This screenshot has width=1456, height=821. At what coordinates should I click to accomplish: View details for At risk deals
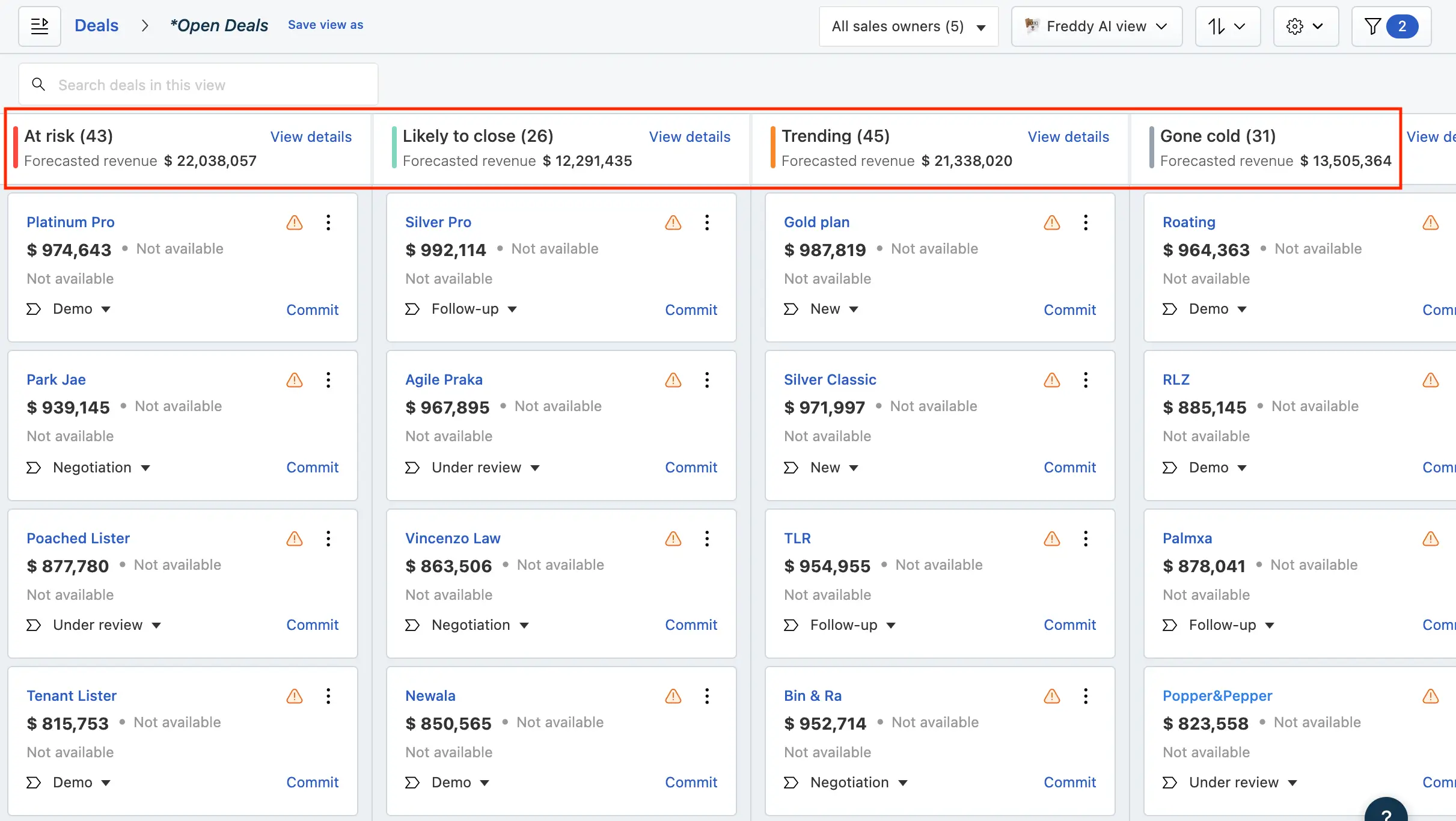coord(310,136)
